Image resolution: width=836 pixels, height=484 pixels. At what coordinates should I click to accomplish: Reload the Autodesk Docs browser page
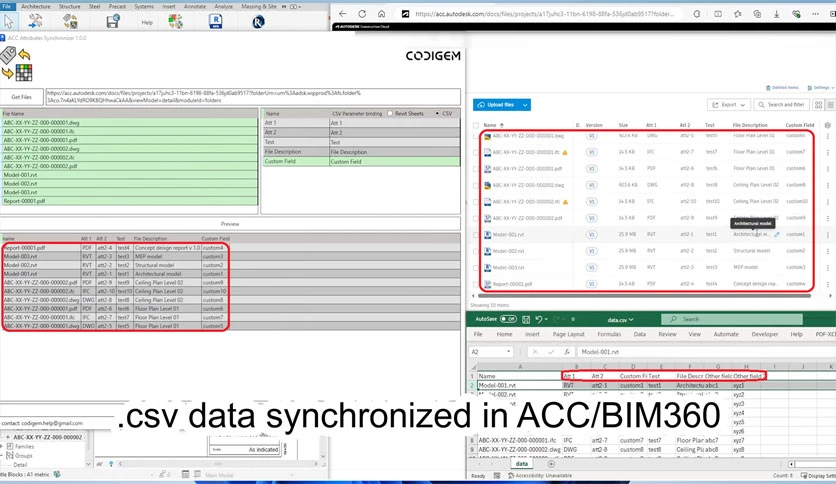362,14
